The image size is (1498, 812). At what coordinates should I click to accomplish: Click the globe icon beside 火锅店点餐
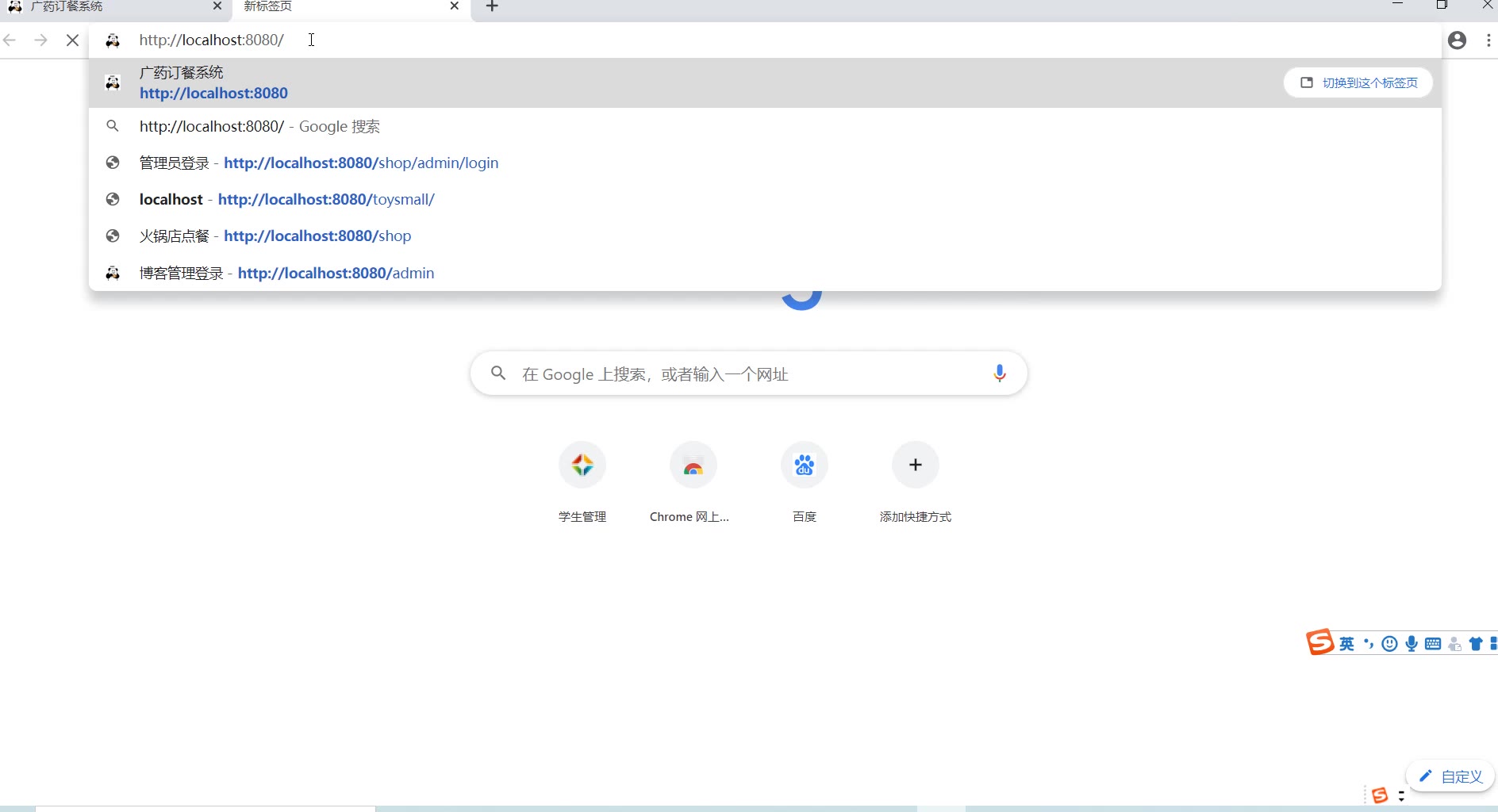click(113, 236)
